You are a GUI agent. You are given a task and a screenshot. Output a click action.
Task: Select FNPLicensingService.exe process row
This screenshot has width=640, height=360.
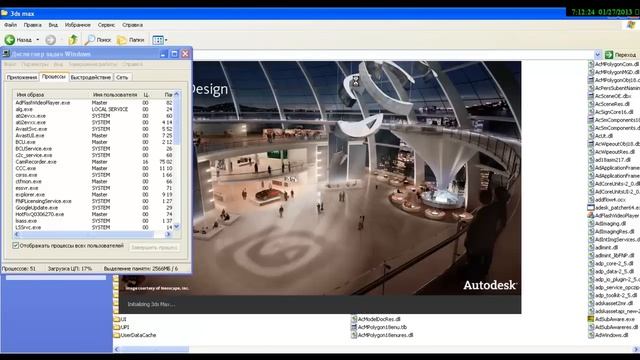click(93, 201)
